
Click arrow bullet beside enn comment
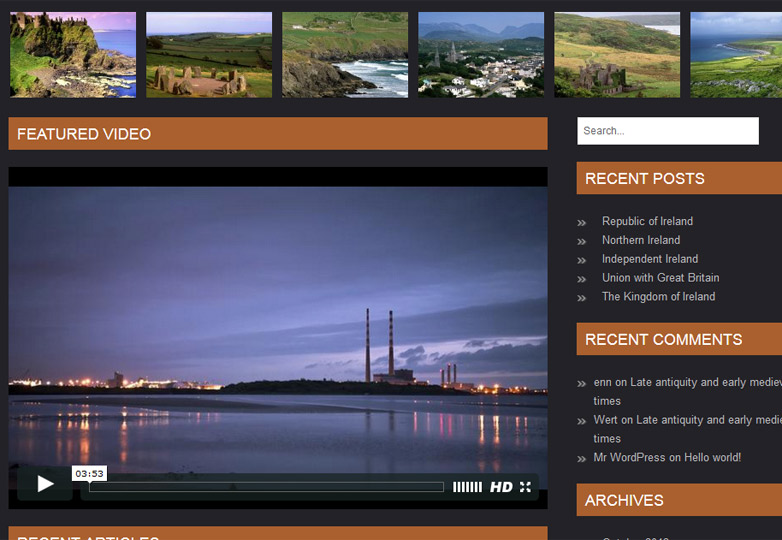[x=582, y=384]
